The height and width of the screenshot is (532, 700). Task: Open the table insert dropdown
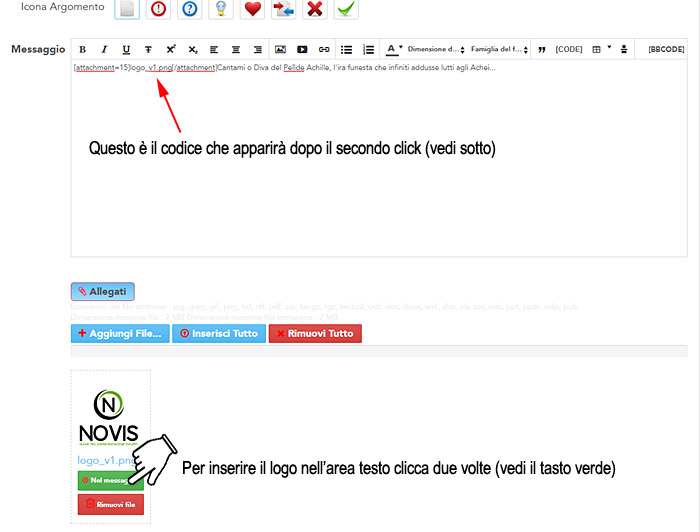(x=599, y=49)
